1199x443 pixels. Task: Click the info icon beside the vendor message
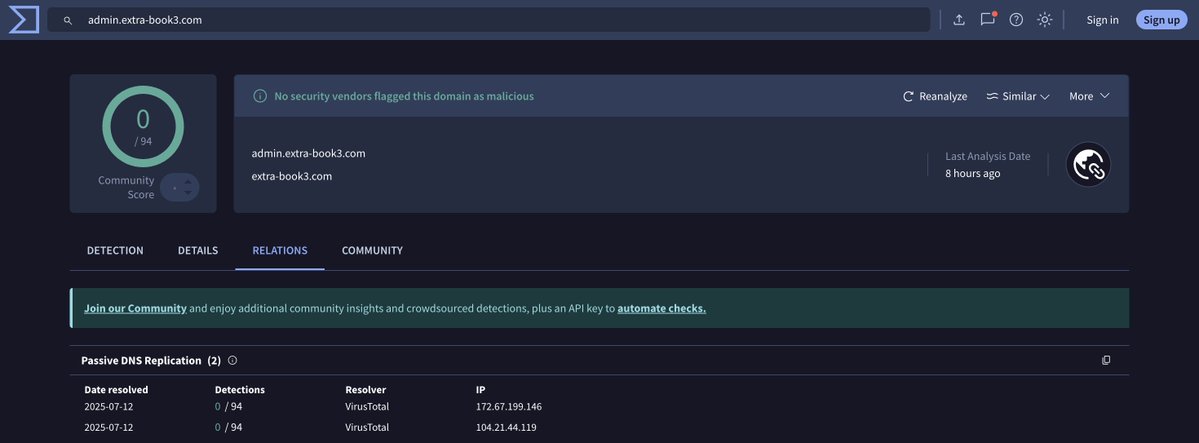260,96
